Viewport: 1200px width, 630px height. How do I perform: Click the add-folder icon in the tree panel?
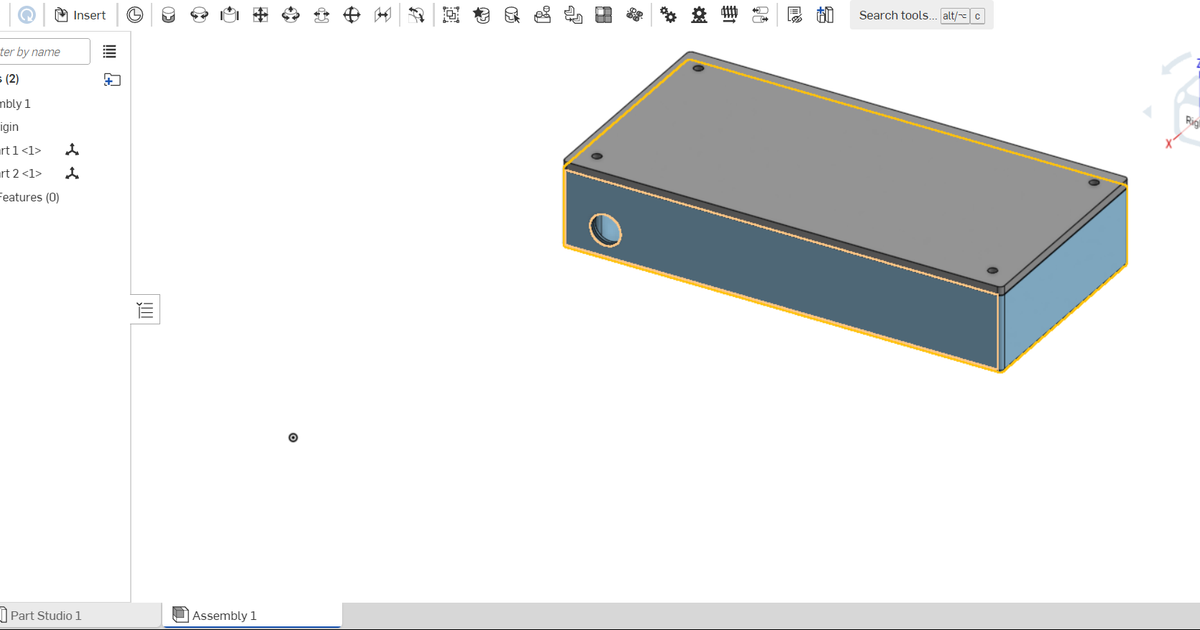(112, 79)
